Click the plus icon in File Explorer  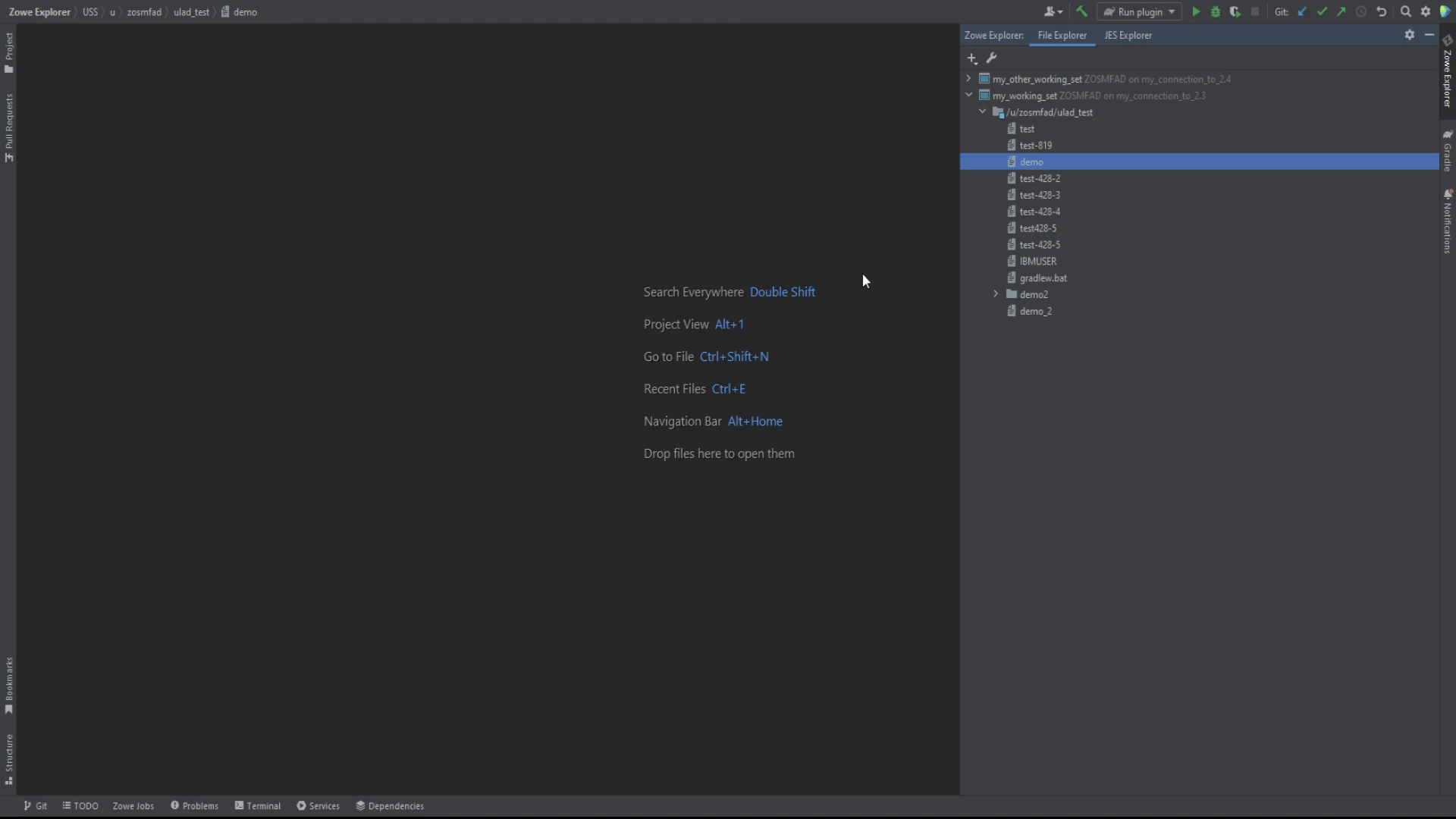[972, 58]
